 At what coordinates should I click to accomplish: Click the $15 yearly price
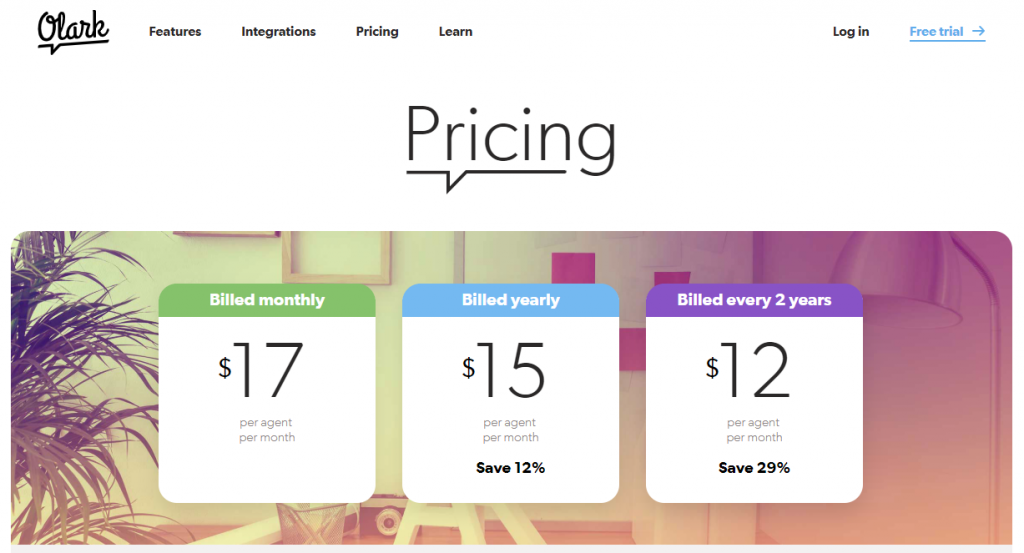[506, 370]
